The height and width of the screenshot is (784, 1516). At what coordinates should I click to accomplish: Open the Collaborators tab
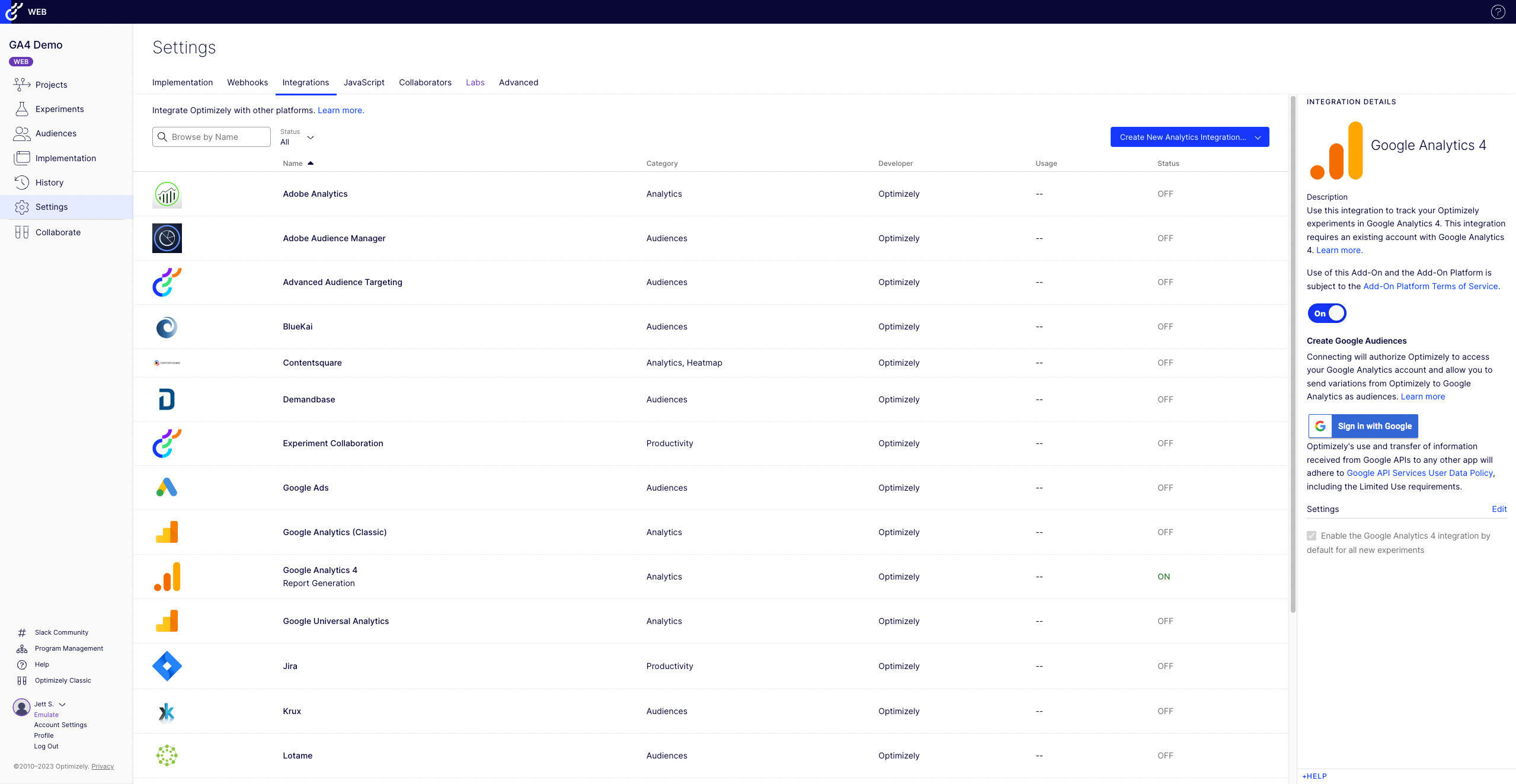coord(425,82)
